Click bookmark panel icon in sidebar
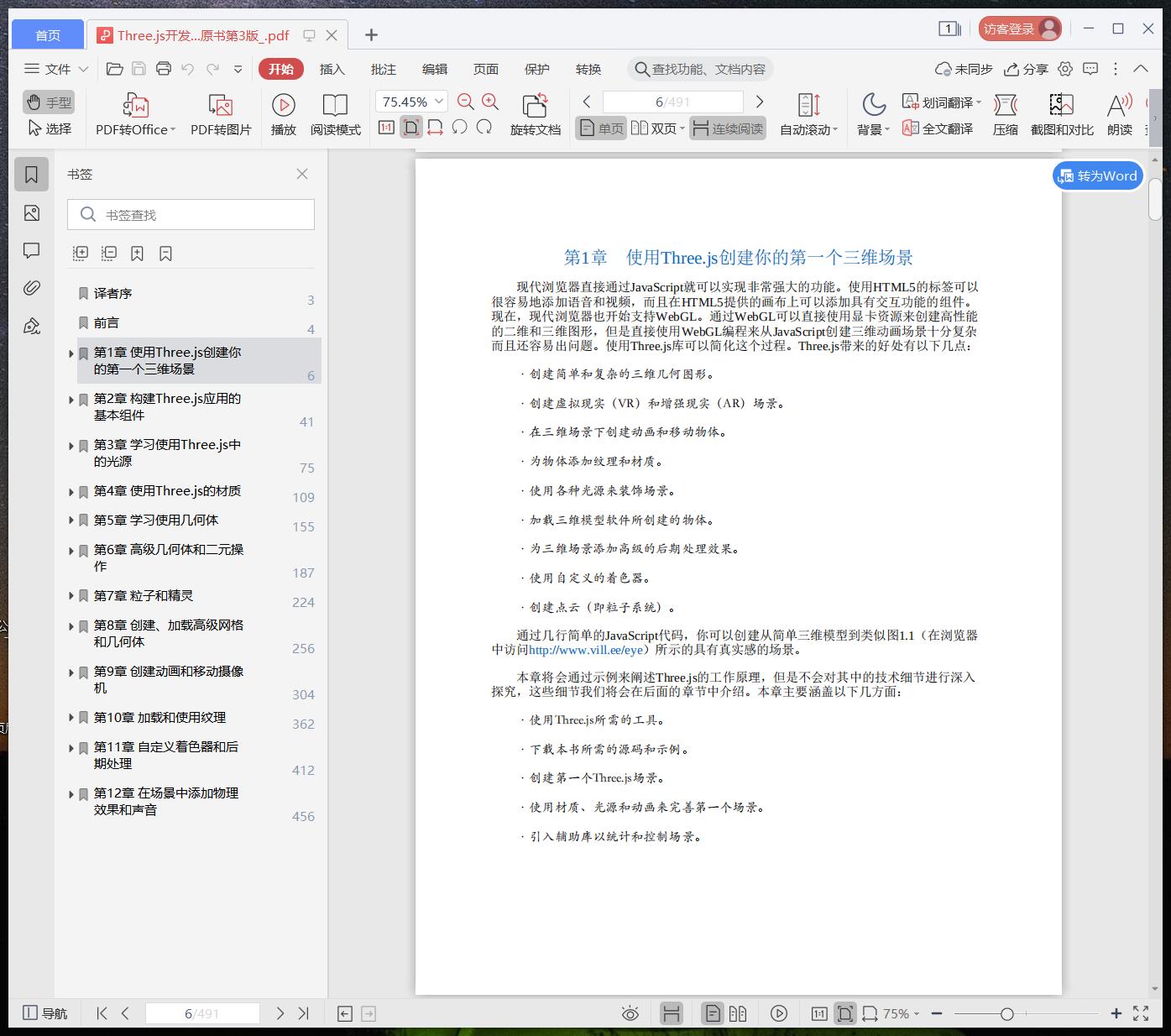 coord(32,175)
